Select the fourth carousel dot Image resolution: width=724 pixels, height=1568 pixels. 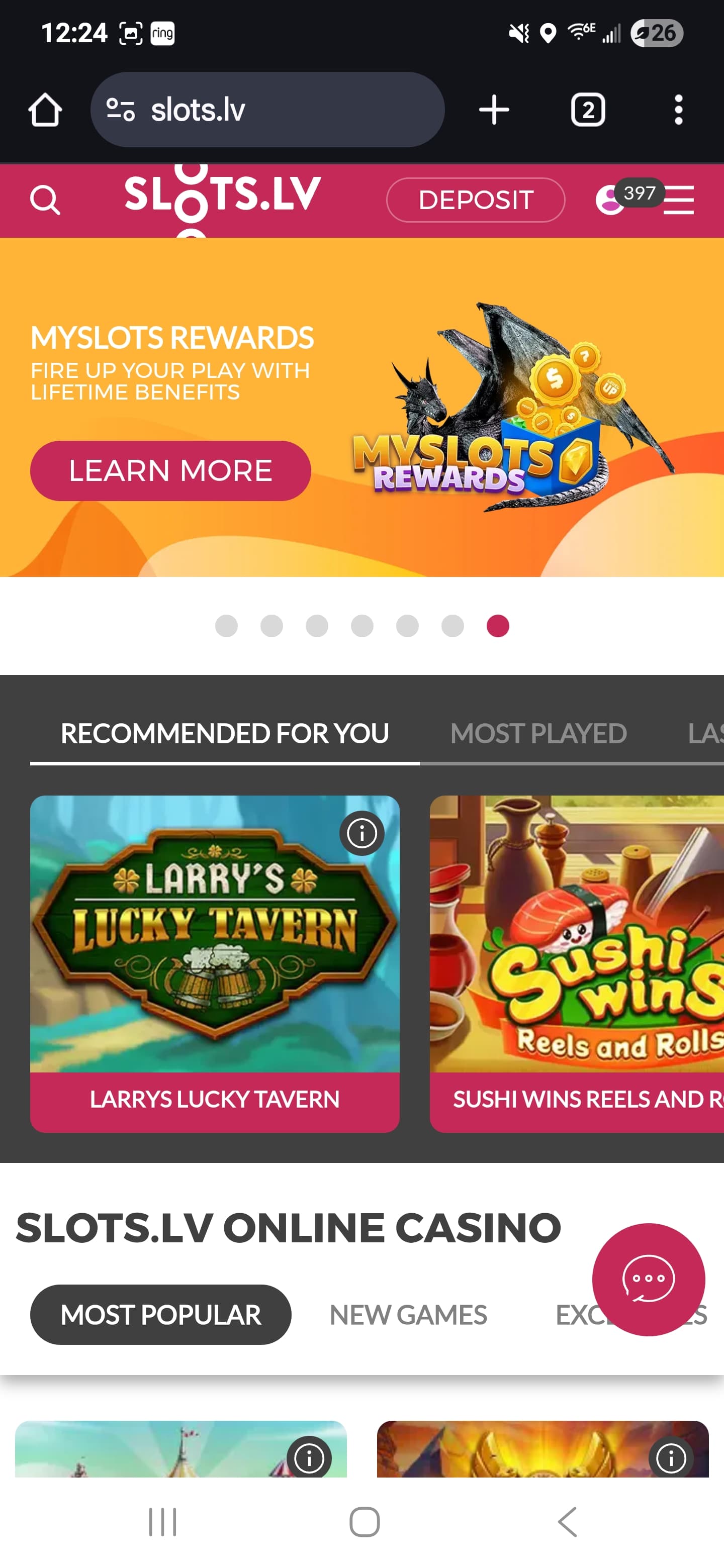tap(363, 626)
